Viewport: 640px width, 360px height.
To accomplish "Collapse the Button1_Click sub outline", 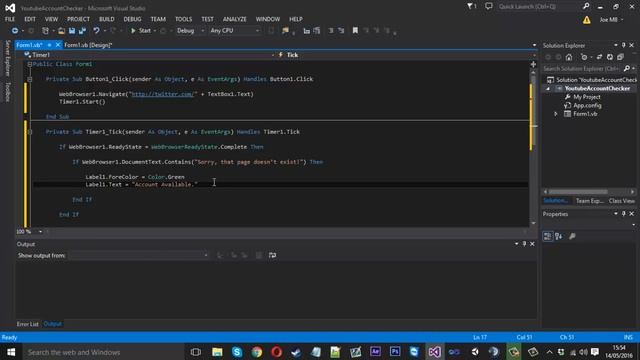I will pyautogui.click(x=29, y=79).
